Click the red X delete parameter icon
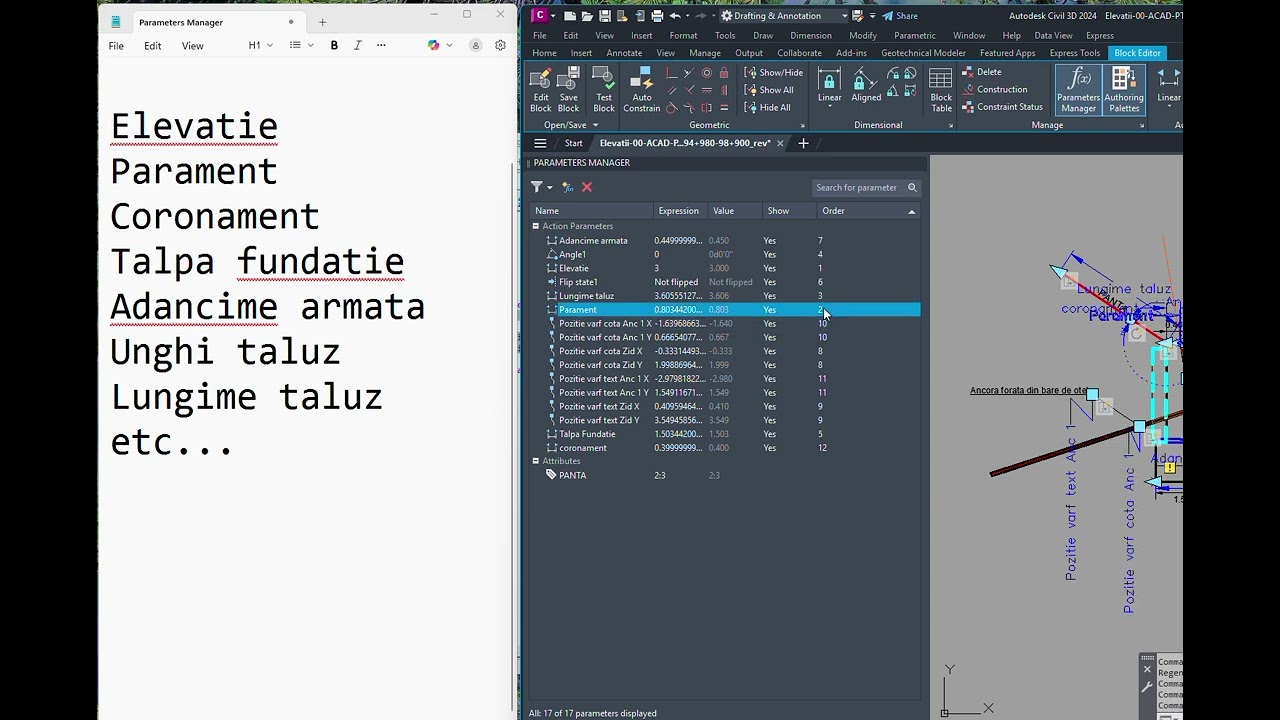 pos(587,187)
